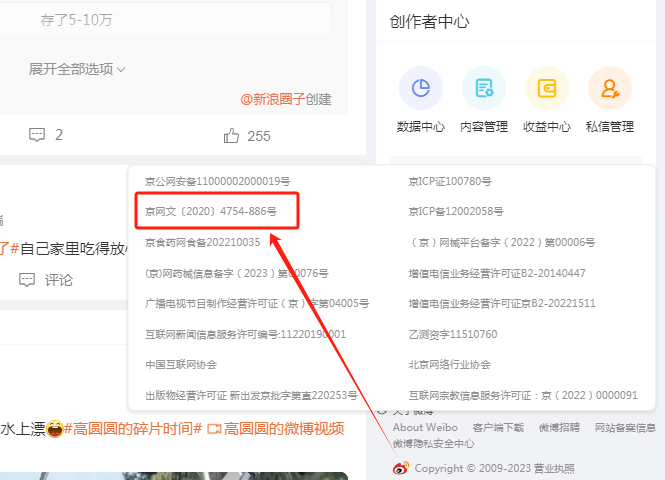Image resolution: width=665 pixels, height=480 pixels.
Task: Click (京)网药械信息备字（2023）entry
Action: coord(237,273)
